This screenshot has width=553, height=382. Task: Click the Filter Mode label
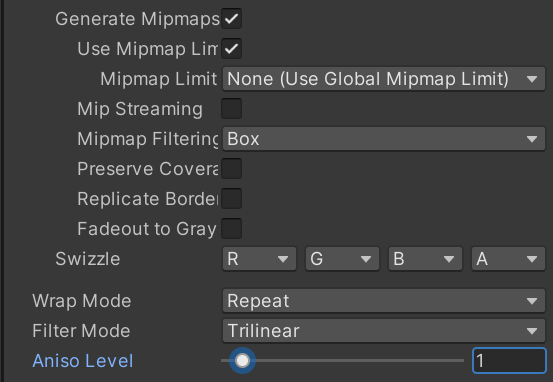[81, 331]
